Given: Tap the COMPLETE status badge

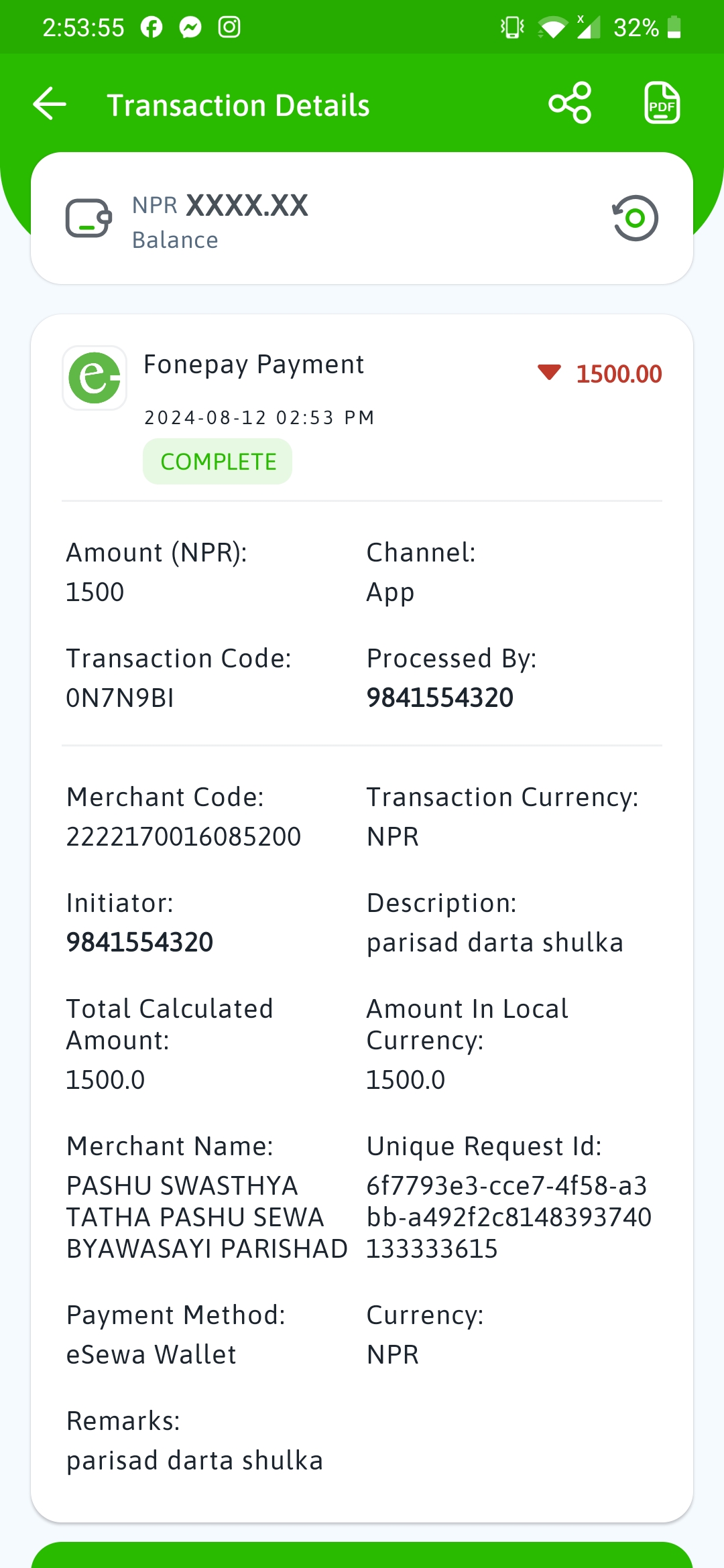Looking at the screenshot, I should pyautogui.click(x=218, y=462).
